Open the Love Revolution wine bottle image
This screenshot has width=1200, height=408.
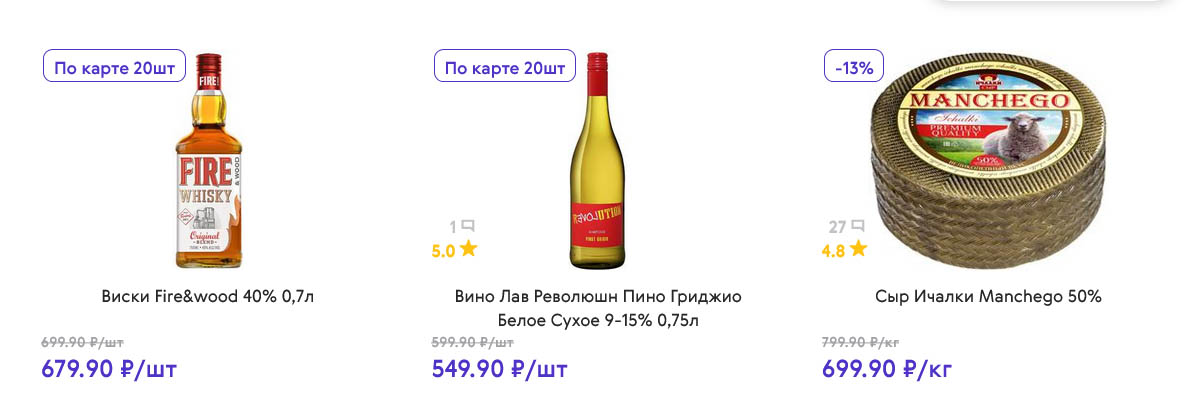click(598, 160)
